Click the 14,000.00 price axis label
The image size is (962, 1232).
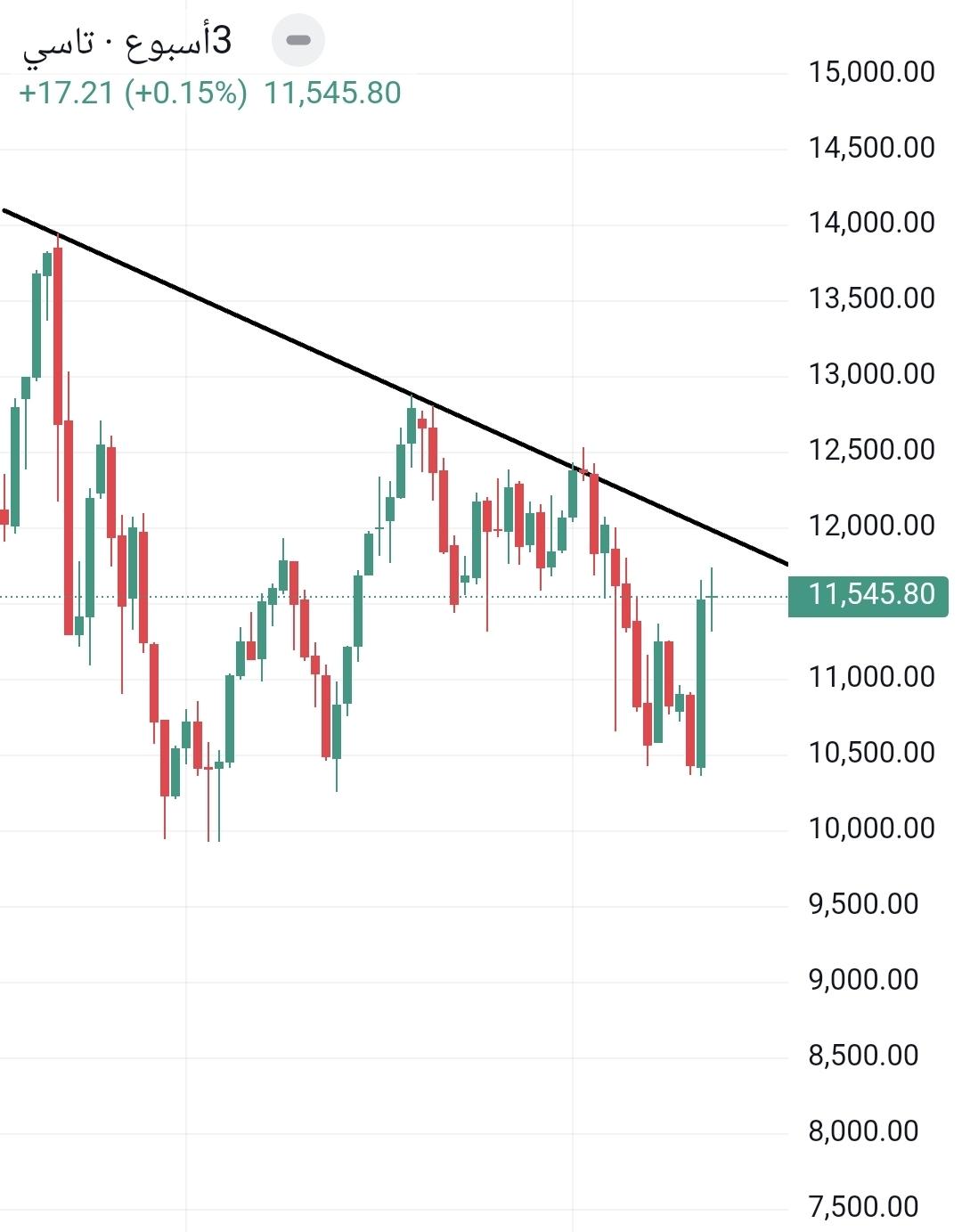pyautogui.click(x=871, y=223)
